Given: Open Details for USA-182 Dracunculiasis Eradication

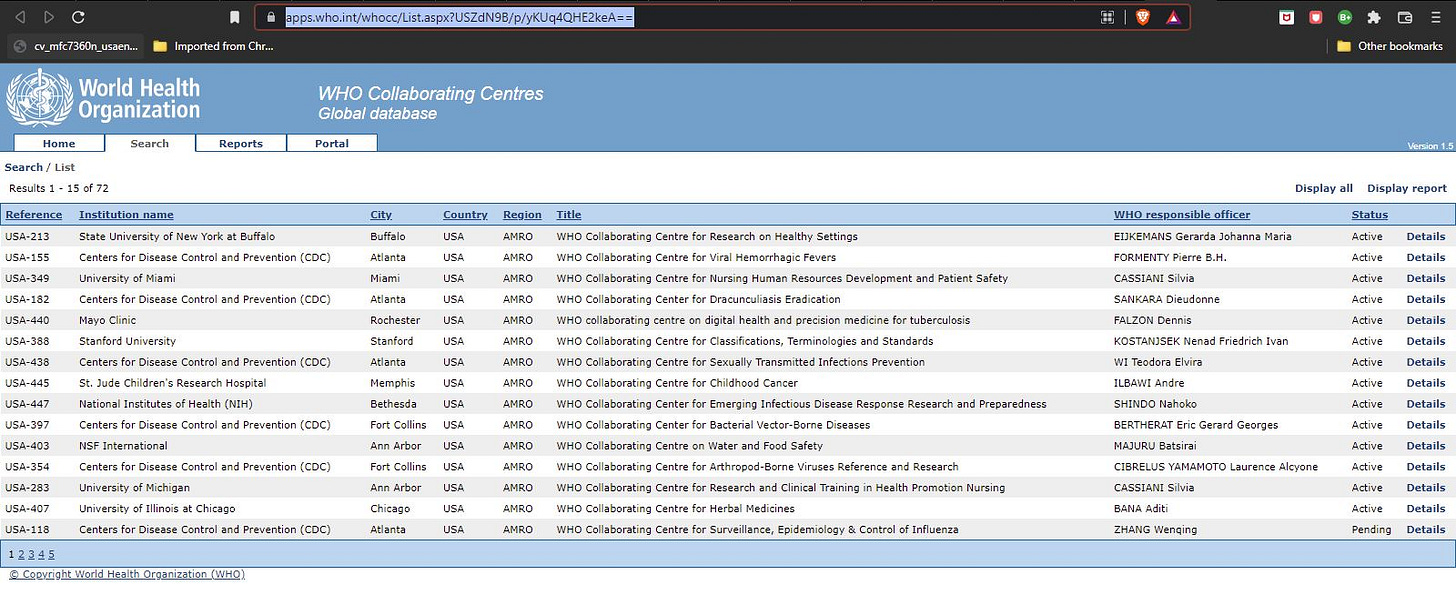Looking at the screenshot, I should pyautogui.click(x=1426, y=299).
